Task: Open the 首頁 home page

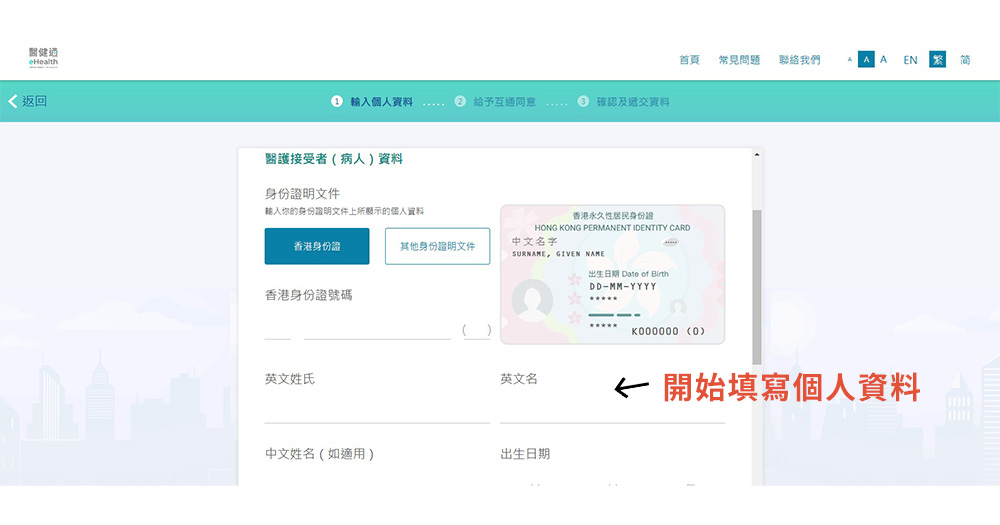Action: (689, 60)
